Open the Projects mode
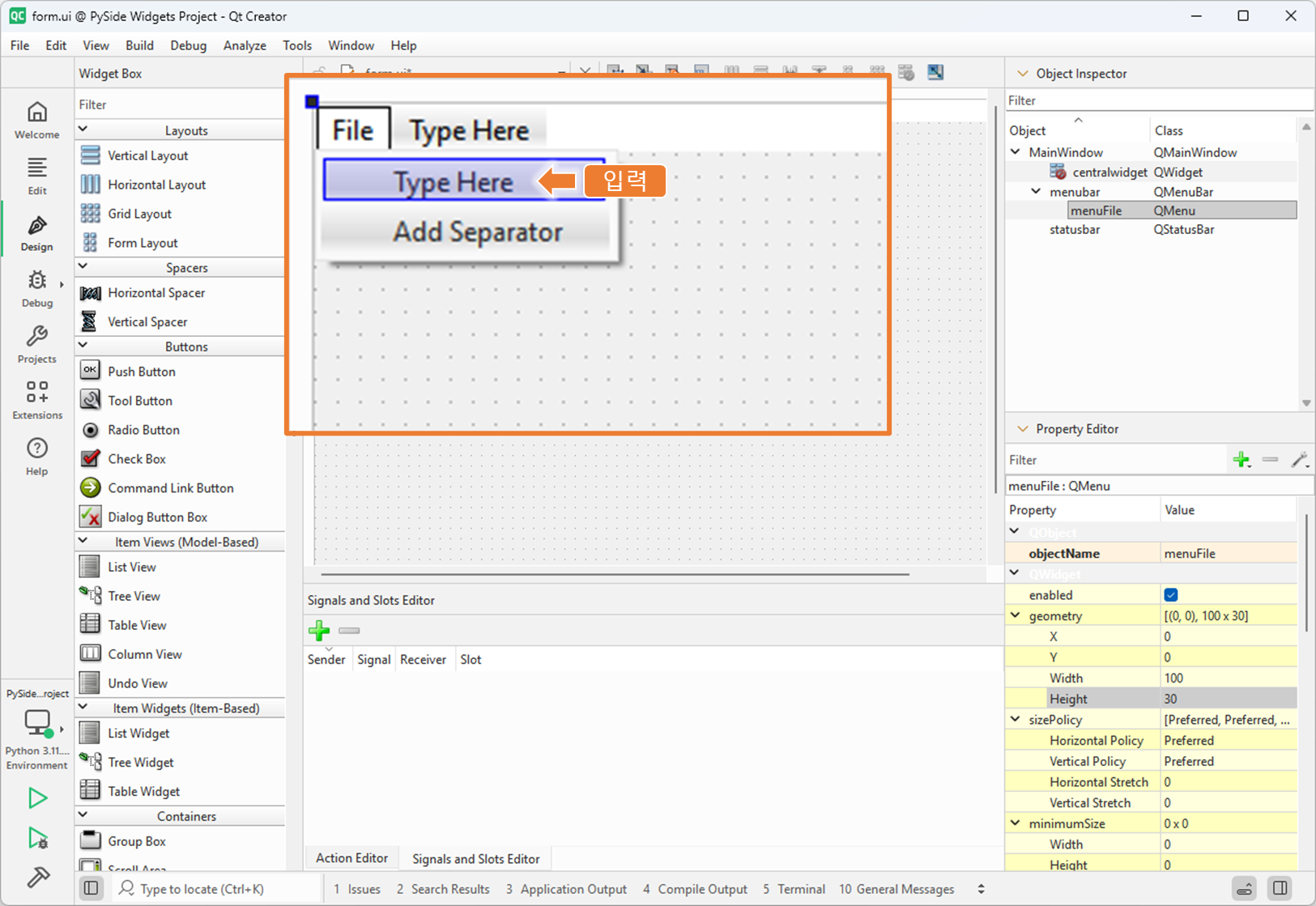The height and width of the screenshot is (906, 1316). coord(37,345)
